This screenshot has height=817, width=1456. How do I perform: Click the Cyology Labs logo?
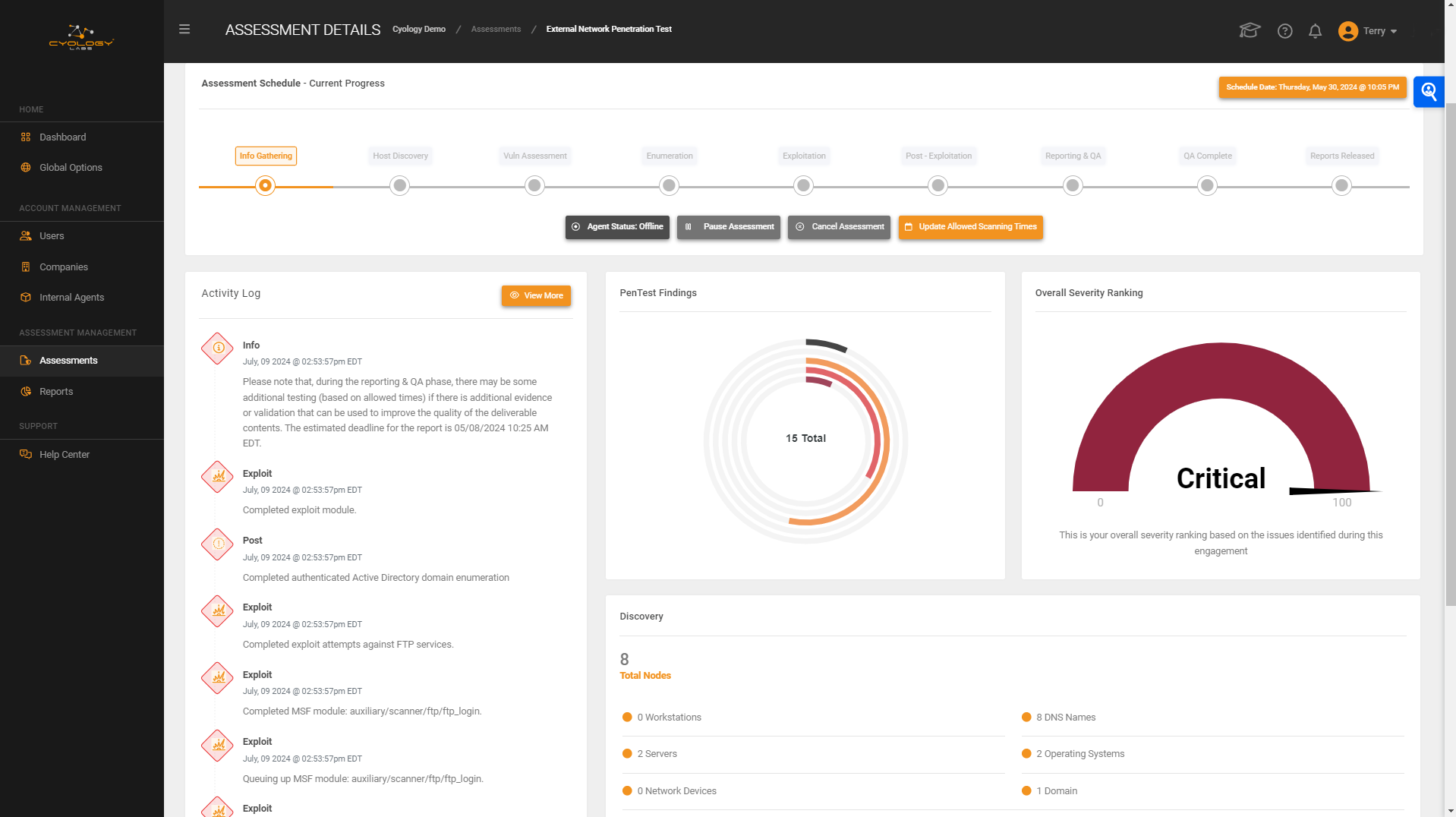point(81,37)
